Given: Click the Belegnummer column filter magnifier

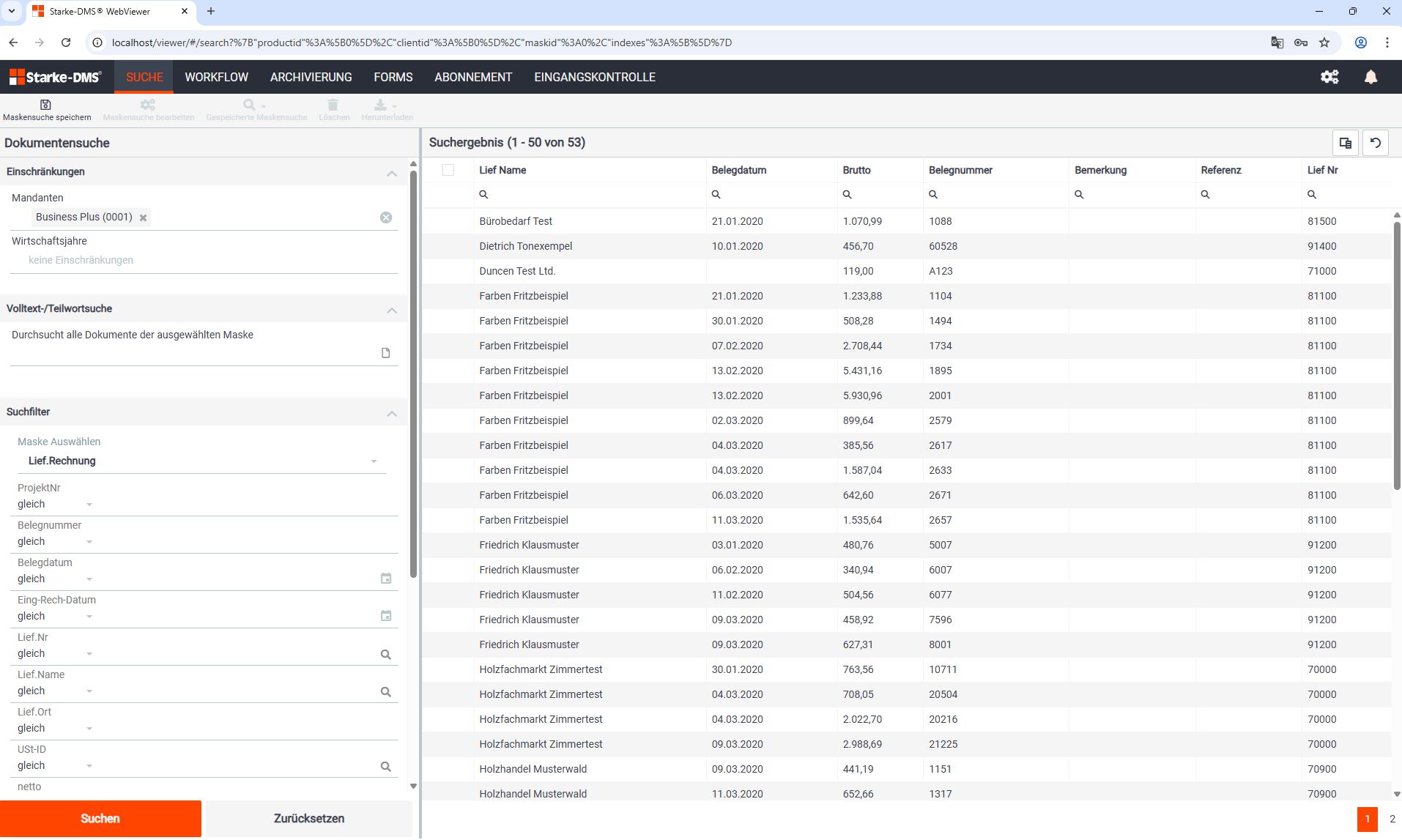Looking at the screenshot, I should tap(933, 195).
